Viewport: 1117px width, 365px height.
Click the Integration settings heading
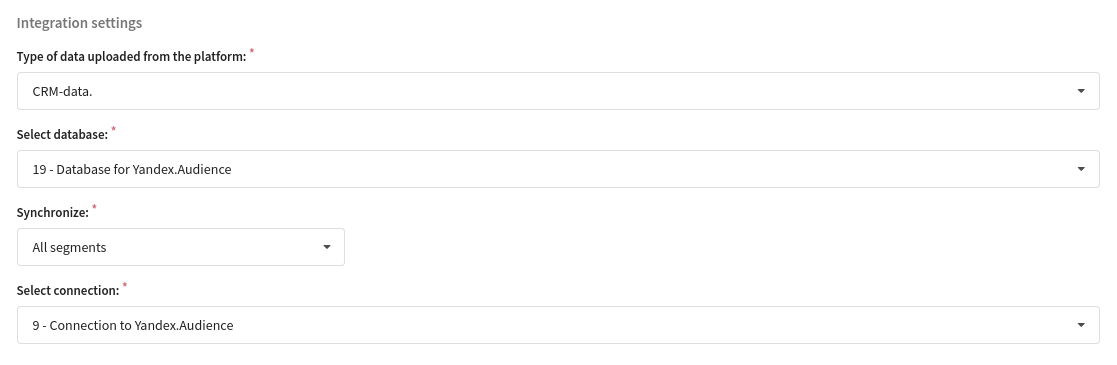pos(79,23)
